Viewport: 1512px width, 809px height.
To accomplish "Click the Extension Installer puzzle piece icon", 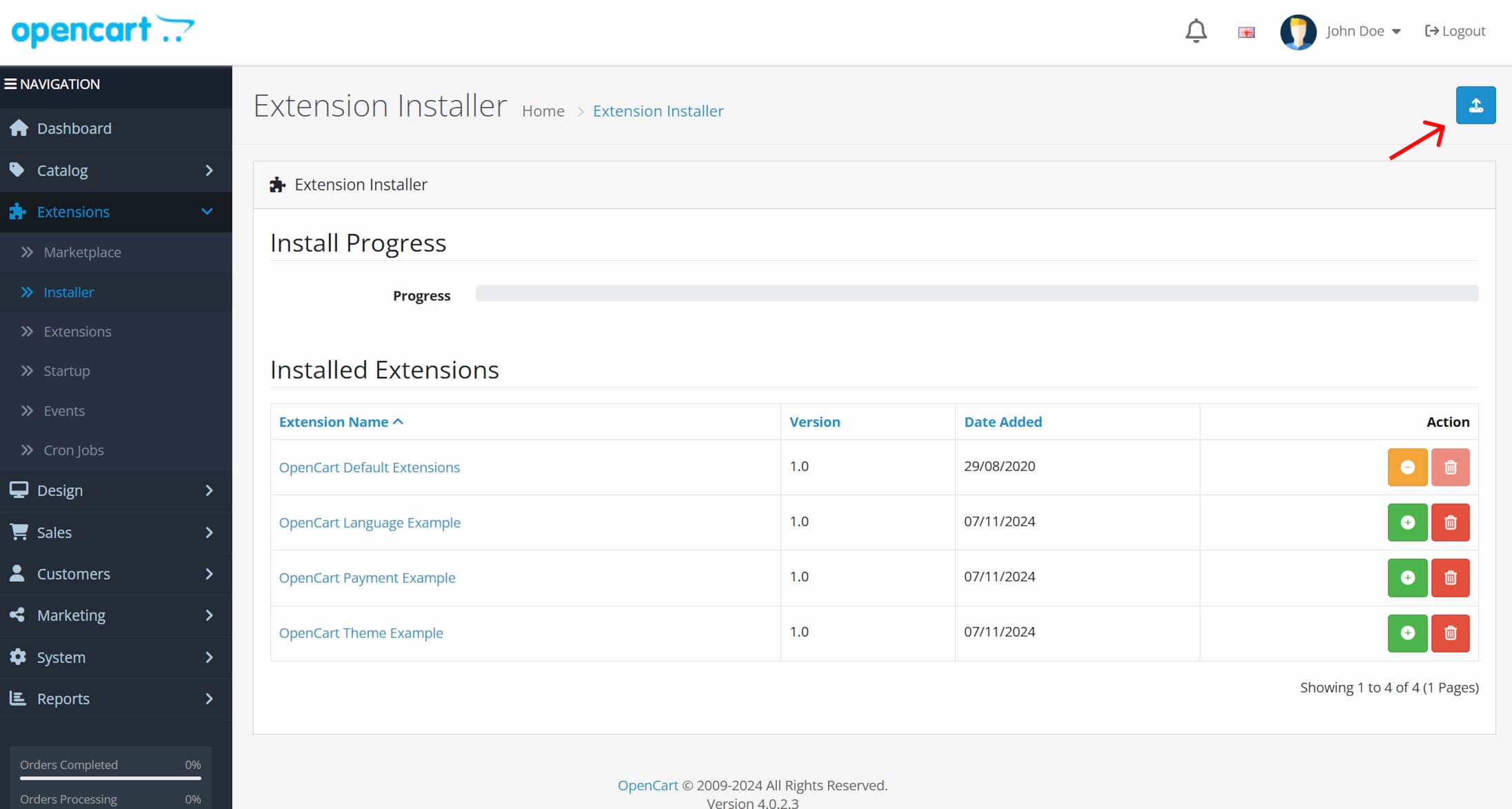I will 278,184.
